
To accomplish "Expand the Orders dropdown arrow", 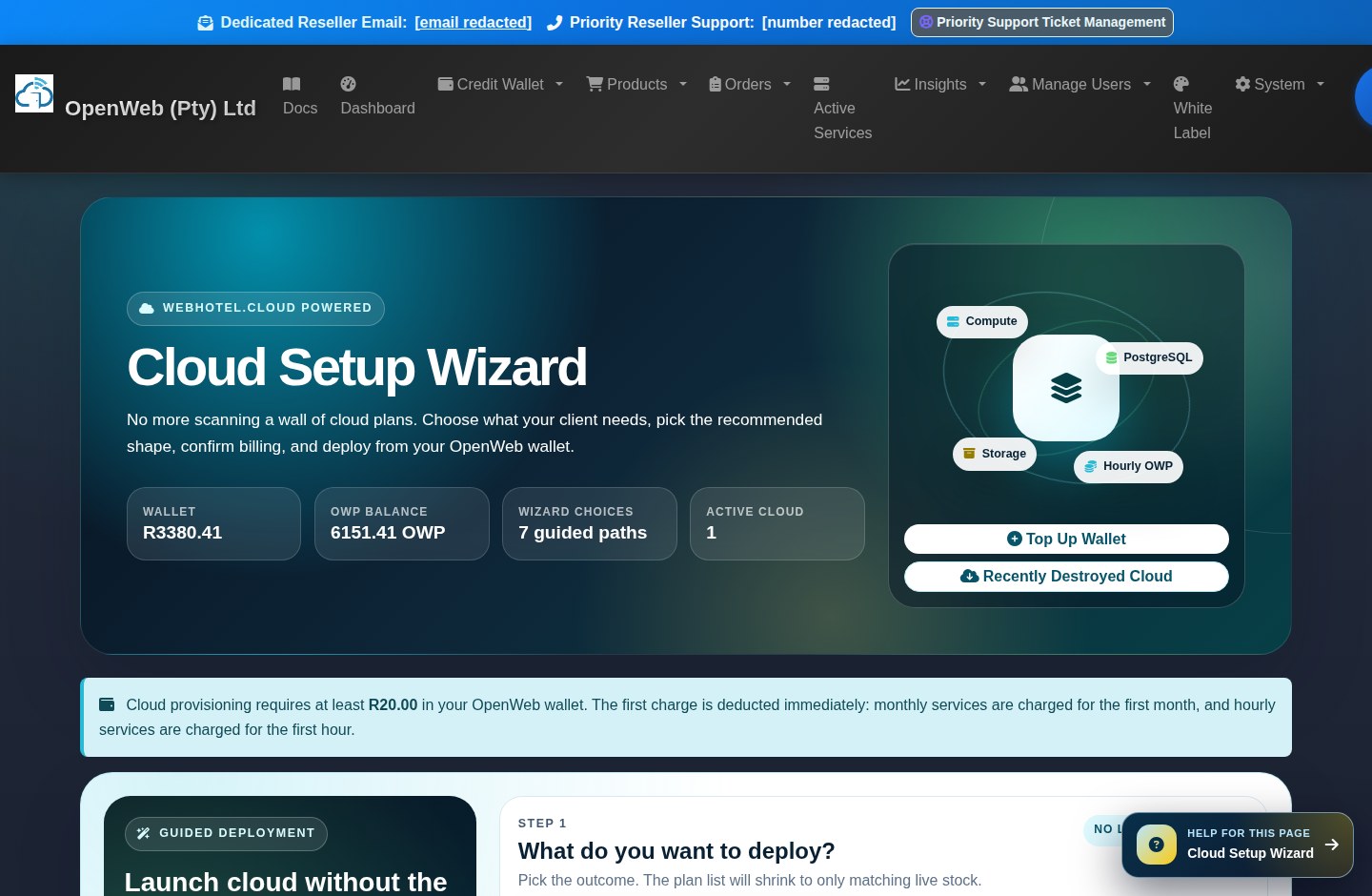I will pyautogui.click(x=787, y=84).
